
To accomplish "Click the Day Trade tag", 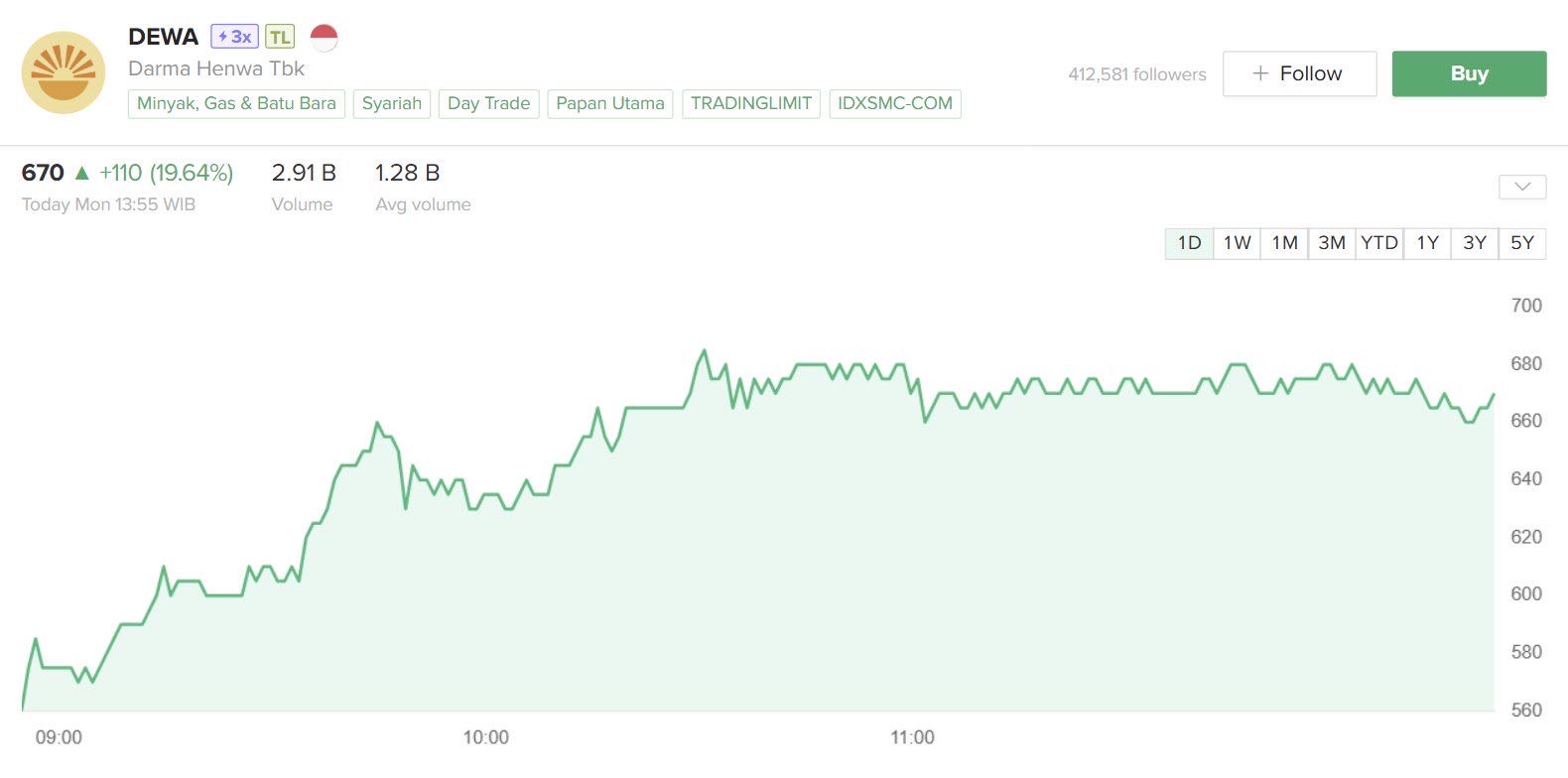I will click(x=488, y=103).
